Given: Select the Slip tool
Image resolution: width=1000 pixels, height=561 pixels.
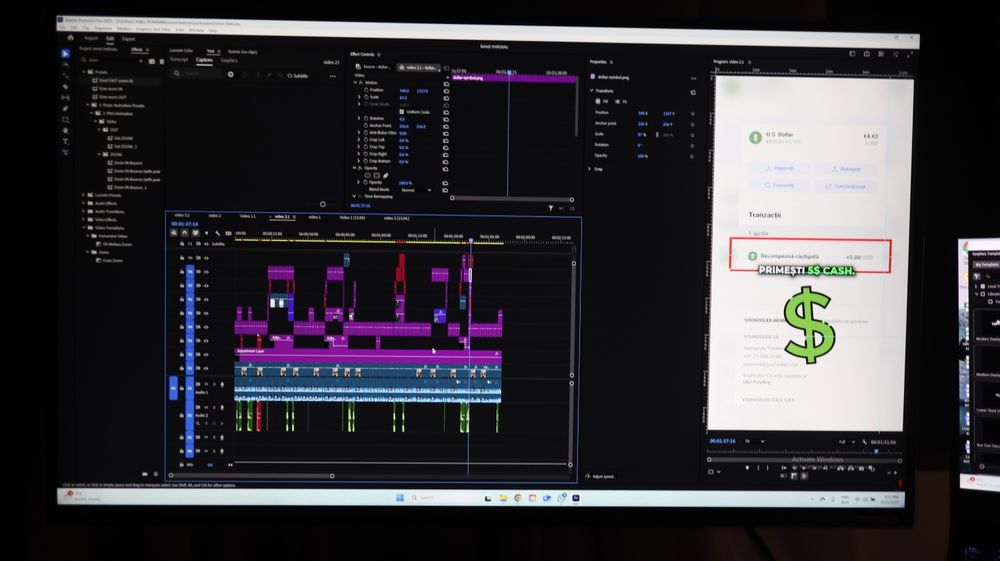Looking at the screenshot, I should (x=65, y=98).
